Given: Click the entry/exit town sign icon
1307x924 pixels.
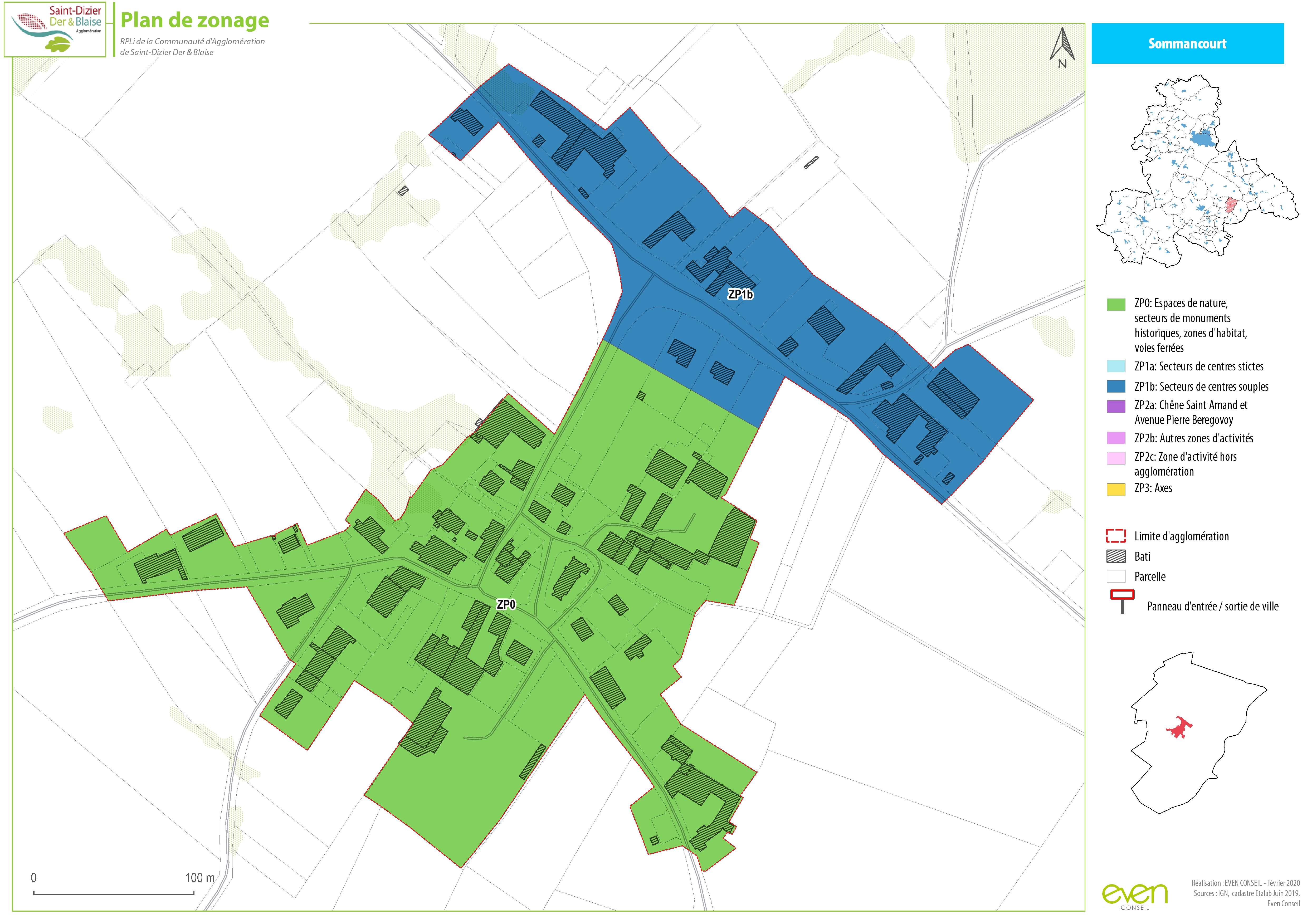Looking at the screenshot, I should click(x=1122, y=602).
